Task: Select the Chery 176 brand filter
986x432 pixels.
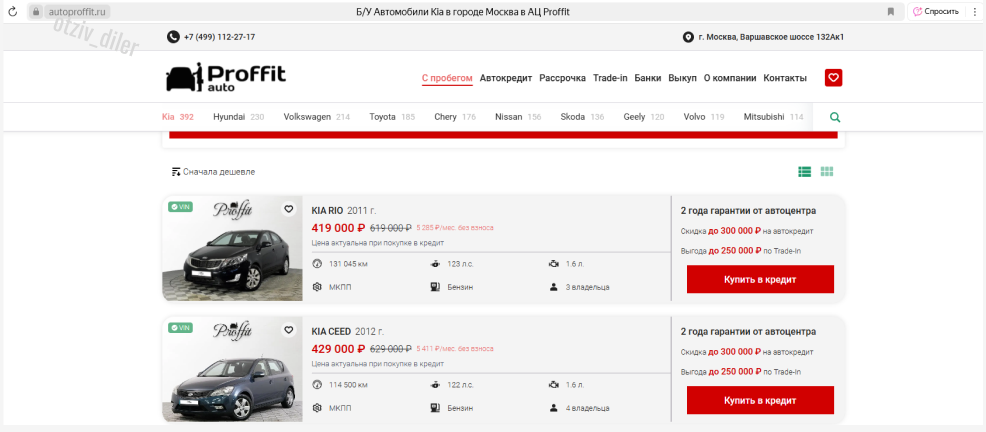Action: point(455,117)
